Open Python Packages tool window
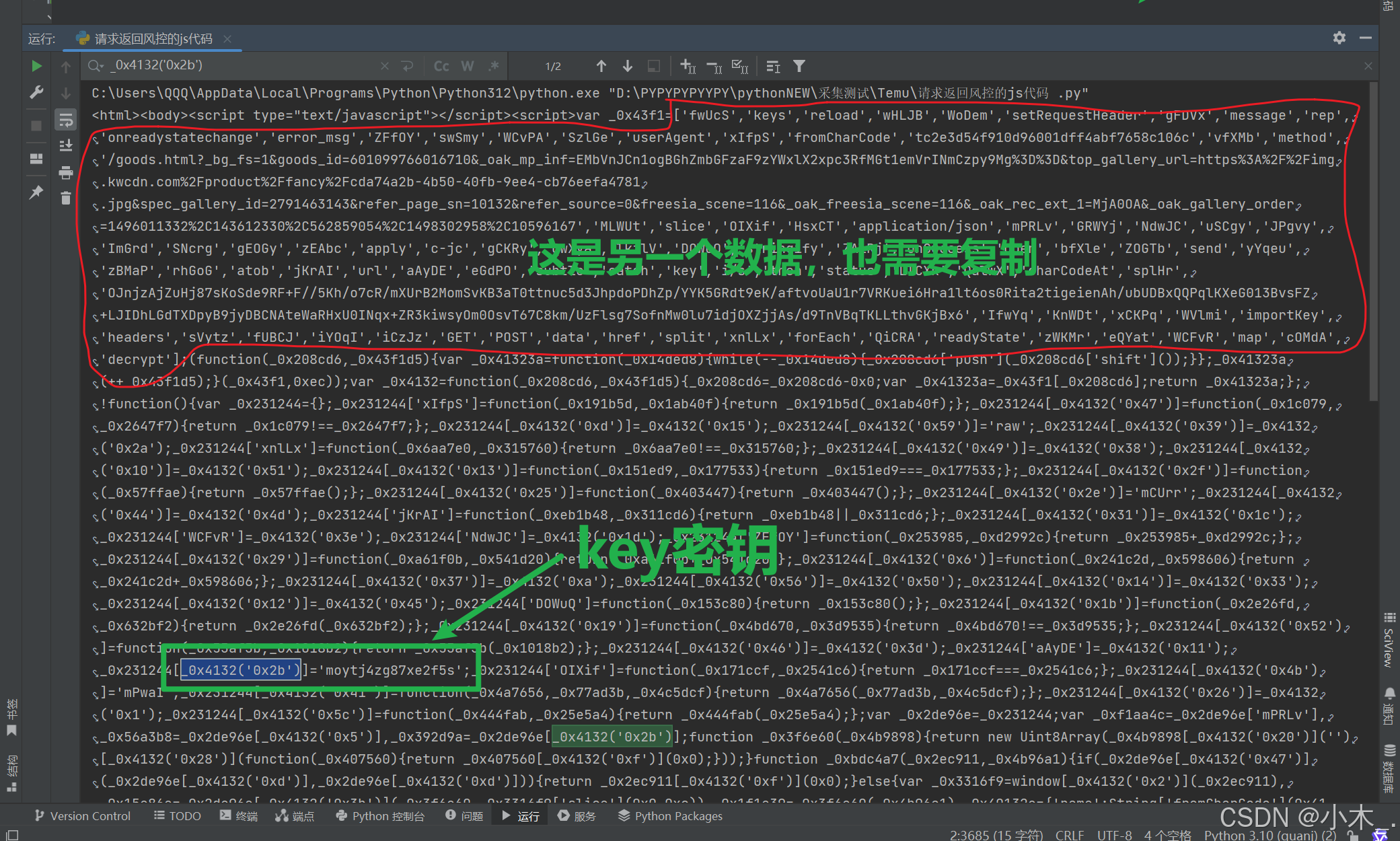 point(670,816)
